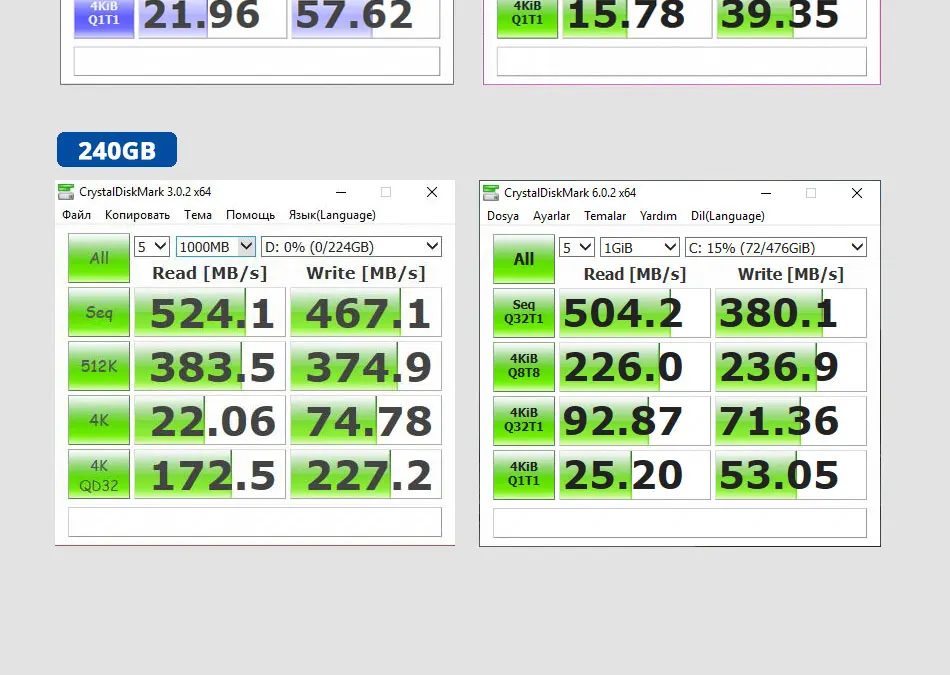Image resolution: width=950 pixels, height=675 pixels.
Task: Select the 383.5 read result for 512K
Action: click(x=210, y=366)
